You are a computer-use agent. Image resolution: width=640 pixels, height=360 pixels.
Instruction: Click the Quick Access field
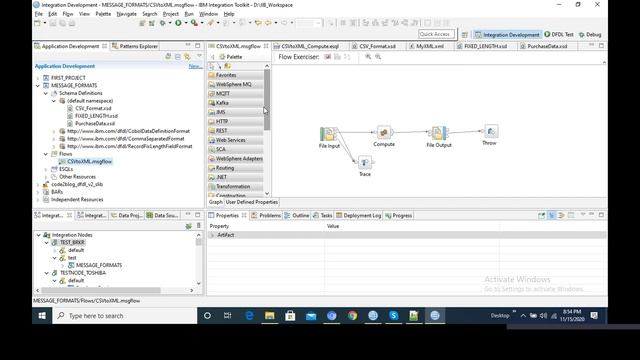point(436,34)
